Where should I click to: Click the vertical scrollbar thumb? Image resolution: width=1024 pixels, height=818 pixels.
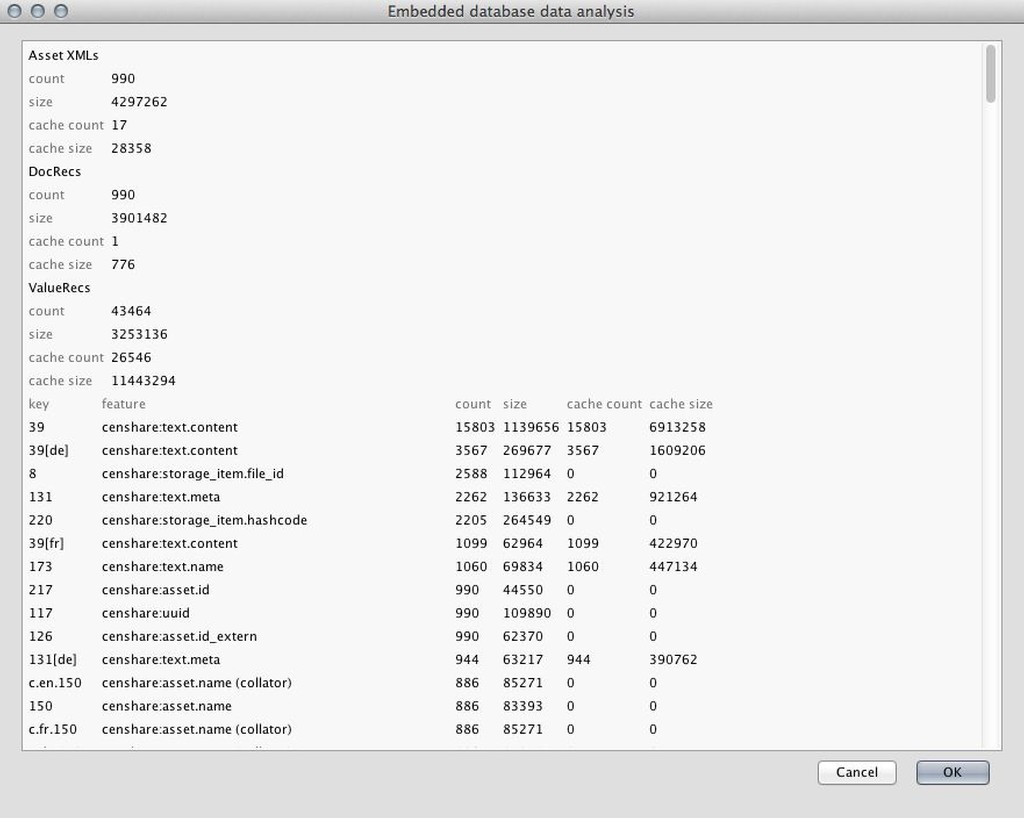(x=990, y=73)
